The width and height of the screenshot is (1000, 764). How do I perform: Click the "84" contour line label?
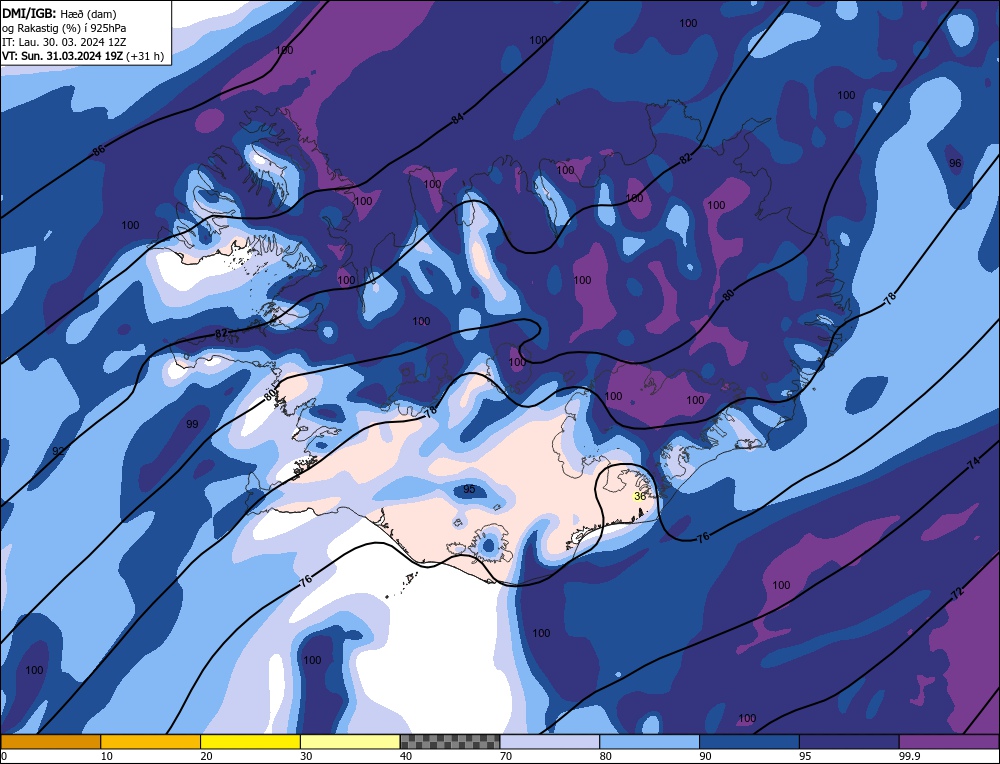click(457, 117)
